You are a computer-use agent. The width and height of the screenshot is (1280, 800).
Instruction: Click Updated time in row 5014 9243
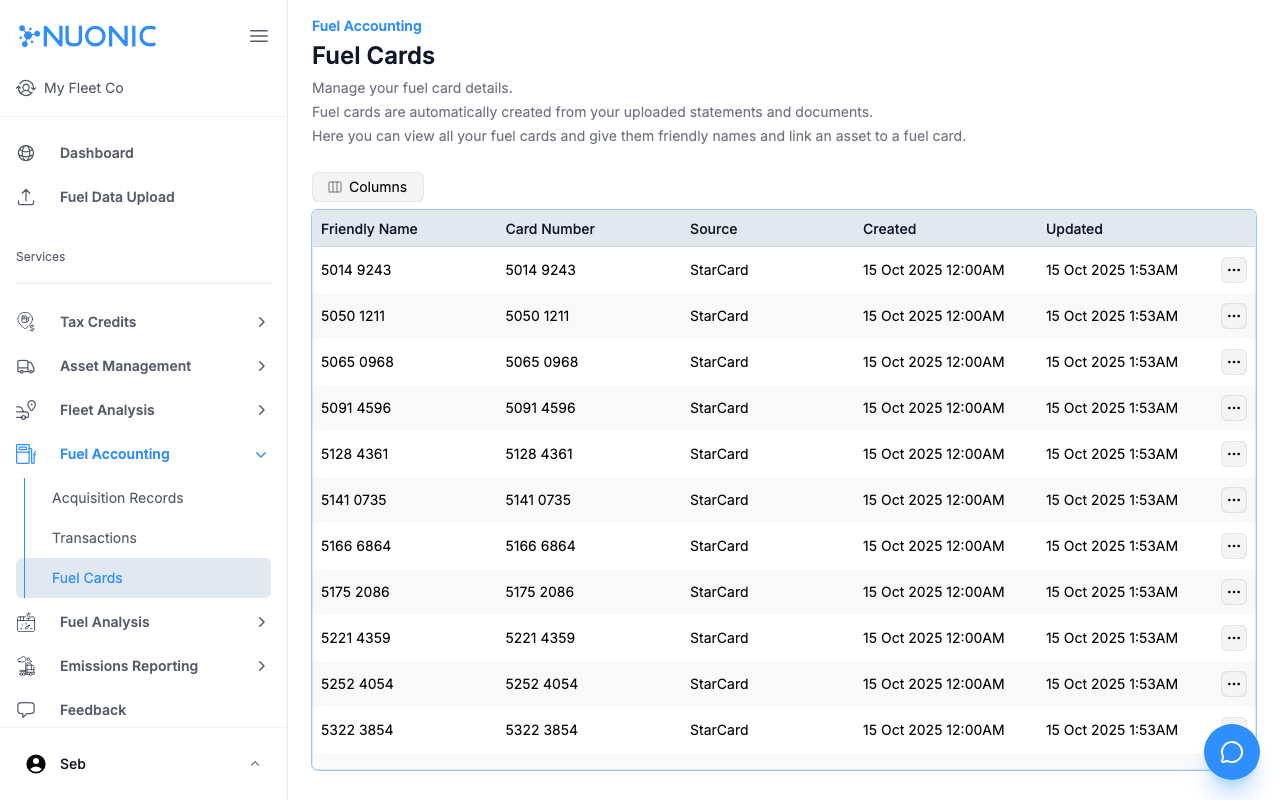point(1112,270)
